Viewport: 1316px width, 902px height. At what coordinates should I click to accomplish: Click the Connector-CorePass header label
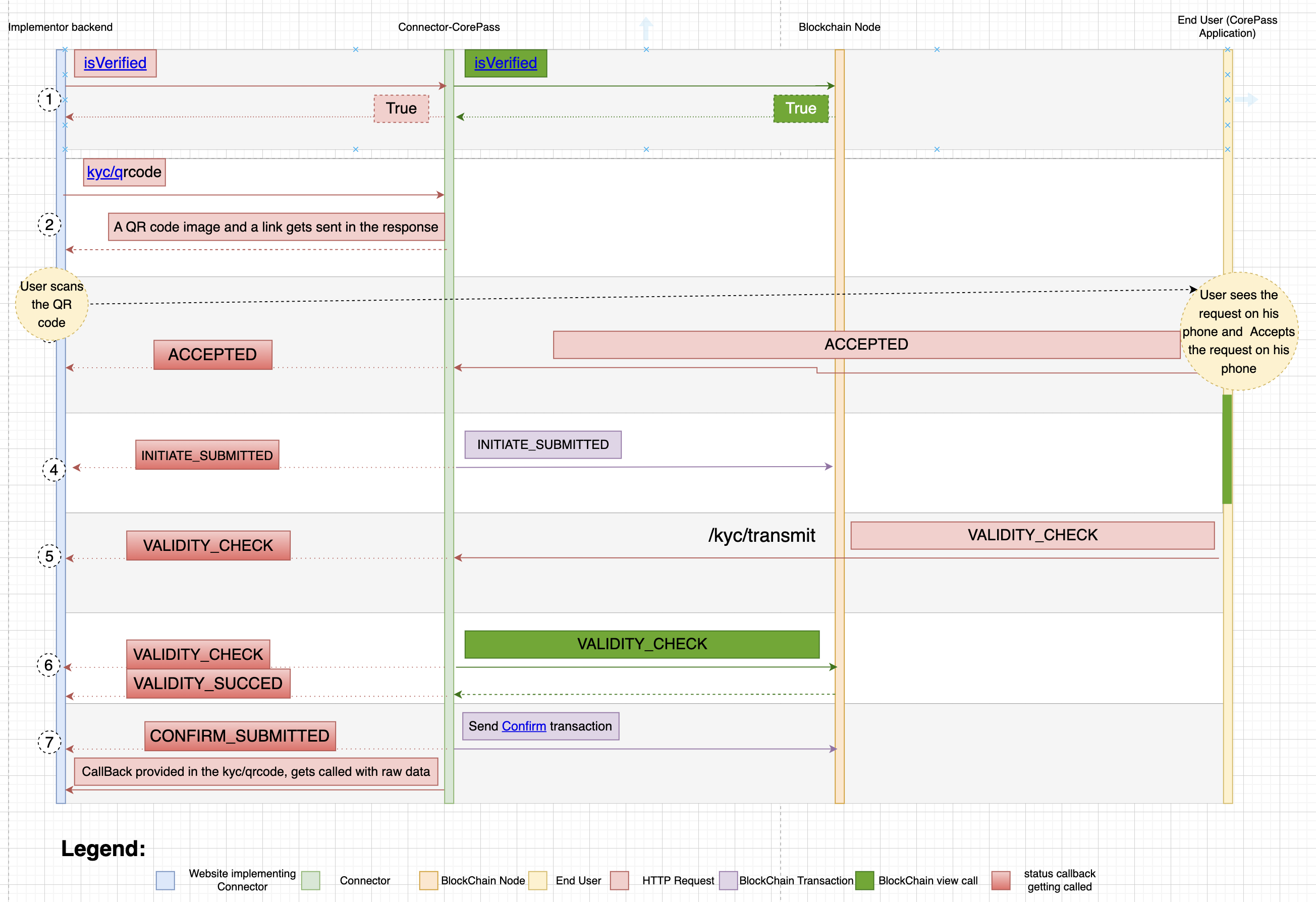(x=449, y=27)
